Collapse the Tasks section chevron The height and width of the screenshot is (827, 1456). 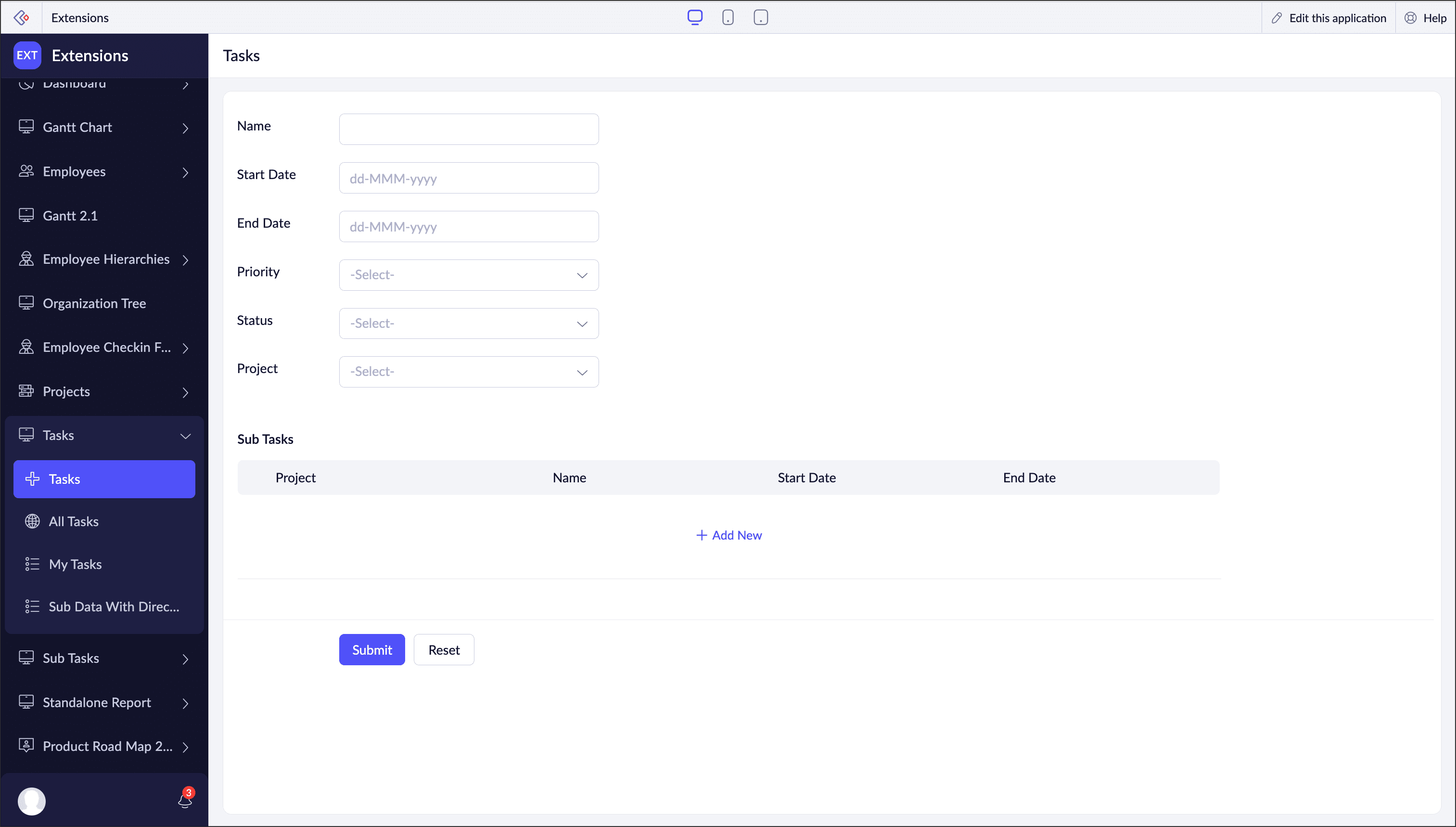(x=186, y=436)
